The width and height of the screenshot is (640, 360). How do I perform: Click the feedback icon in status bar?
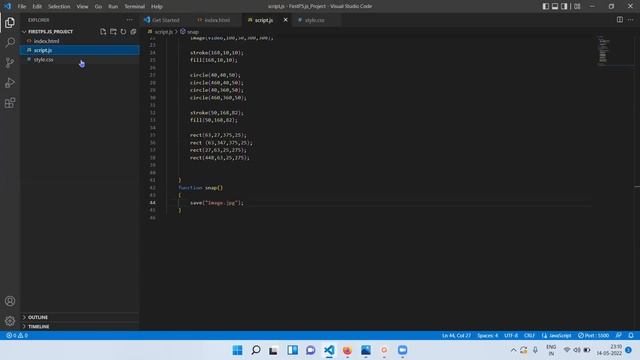pyautogui.click(x=619, y=336)
